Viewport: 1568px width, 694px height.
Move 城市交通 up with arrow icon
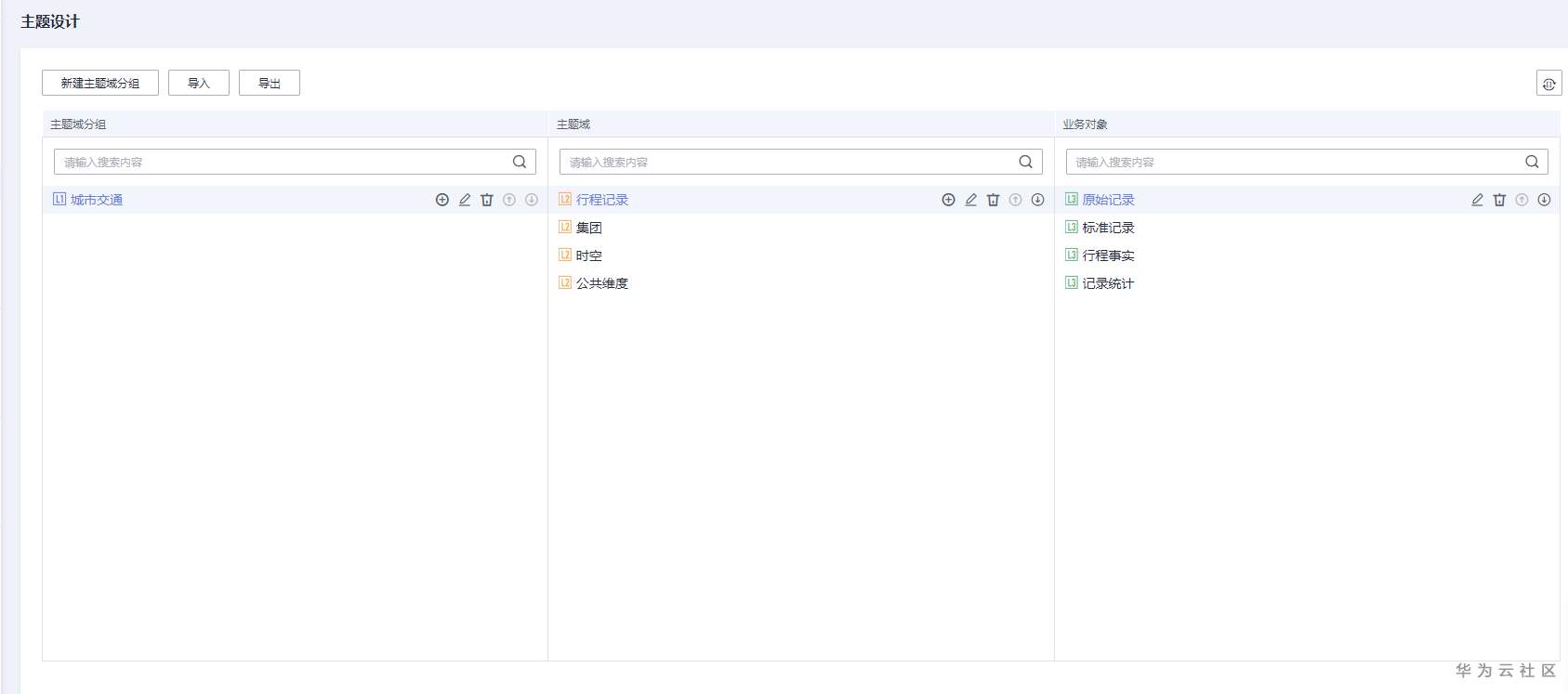[509, 200]
